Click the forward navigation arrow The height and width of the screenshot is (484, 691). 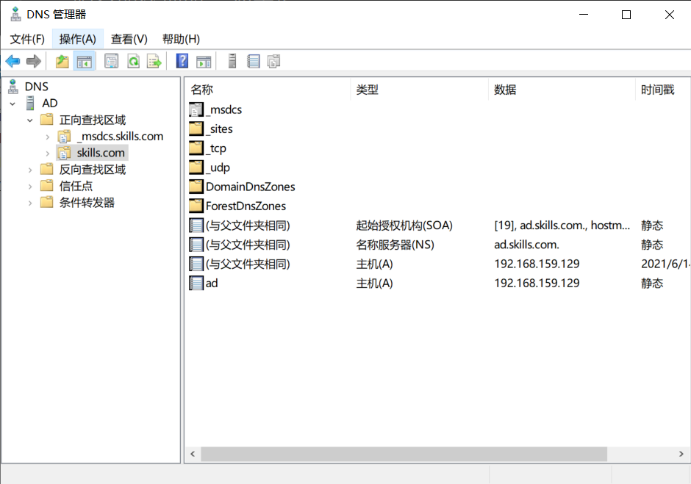[33, 61]
